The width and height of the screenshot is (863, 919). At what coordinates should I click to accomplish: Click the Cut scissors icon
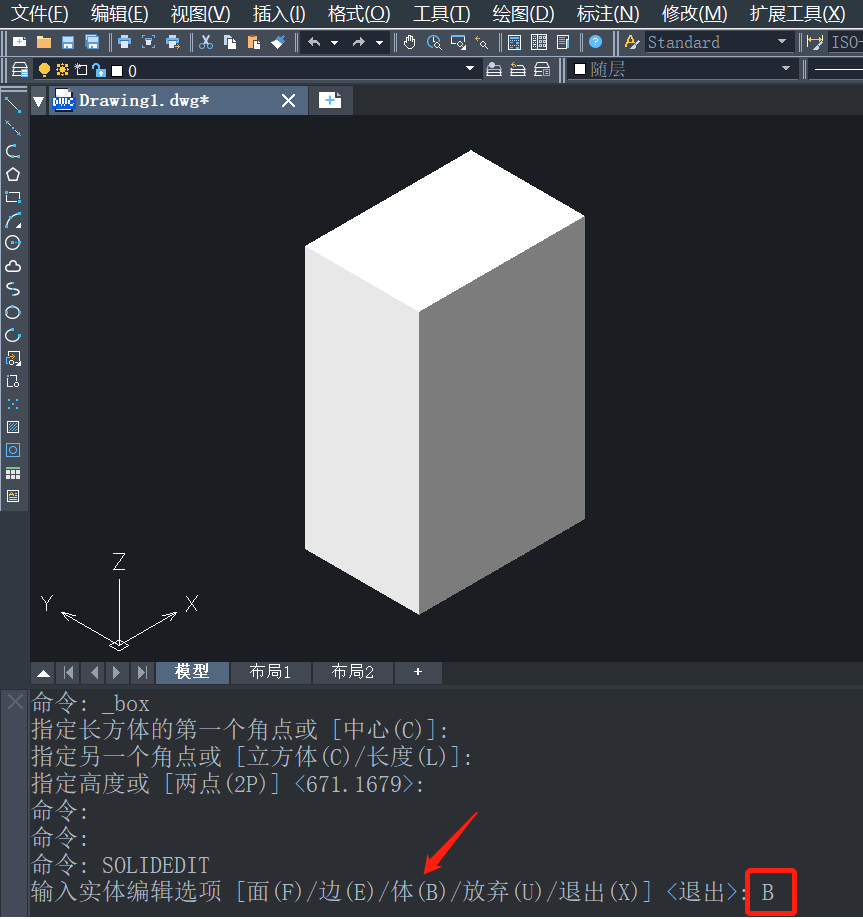205,42
